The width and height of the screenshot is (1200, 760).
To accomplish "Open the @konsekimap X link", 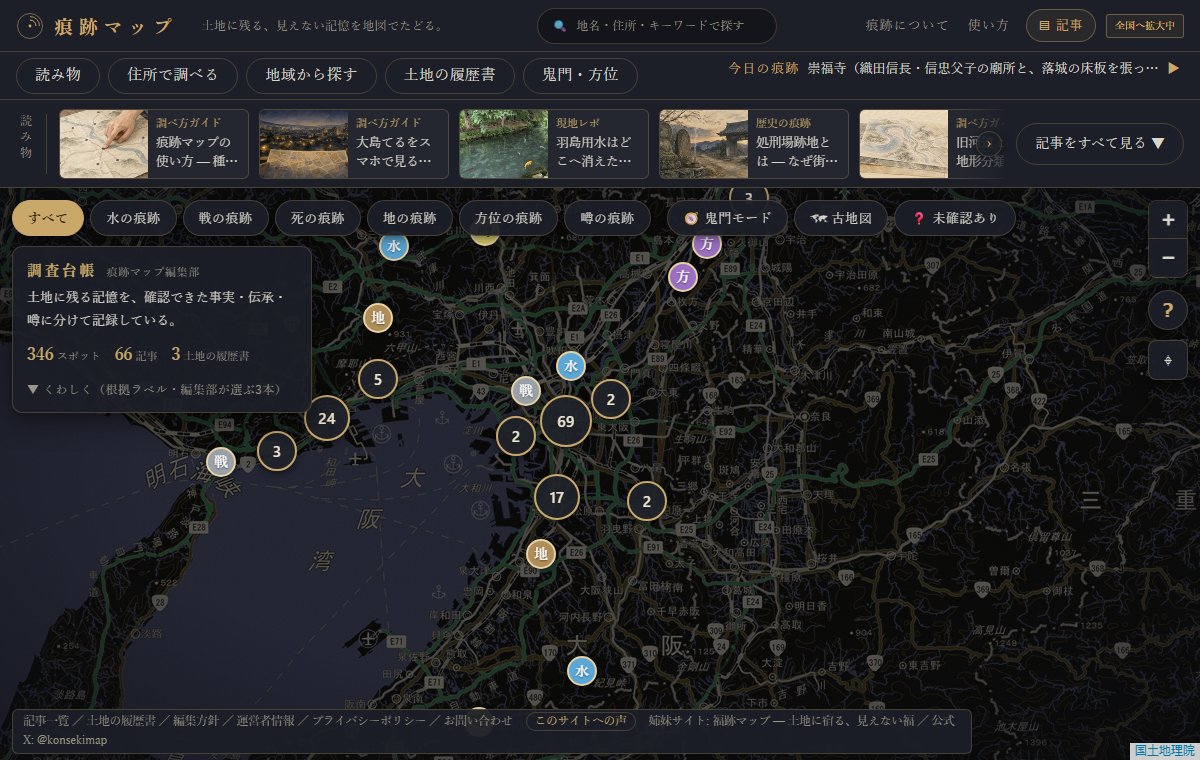I will pyautogui.click(x=65, y=740).
